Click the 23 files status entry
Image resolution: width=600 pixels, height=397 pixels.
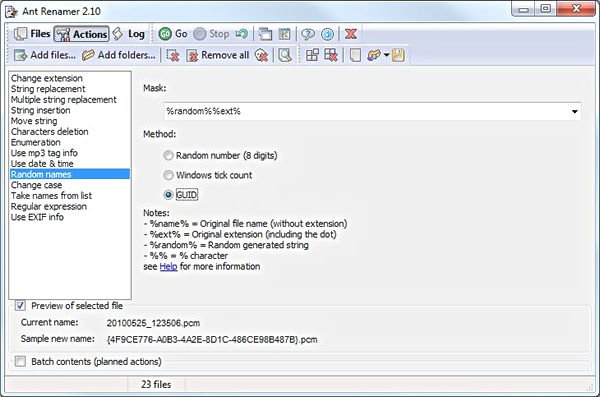coord(156,384)
